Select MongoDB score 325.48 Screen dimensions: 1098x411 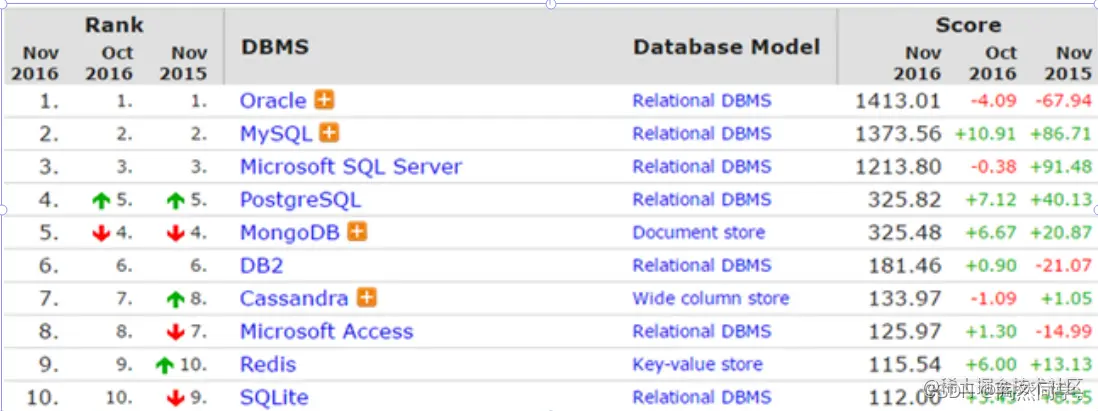pos(905,232)
